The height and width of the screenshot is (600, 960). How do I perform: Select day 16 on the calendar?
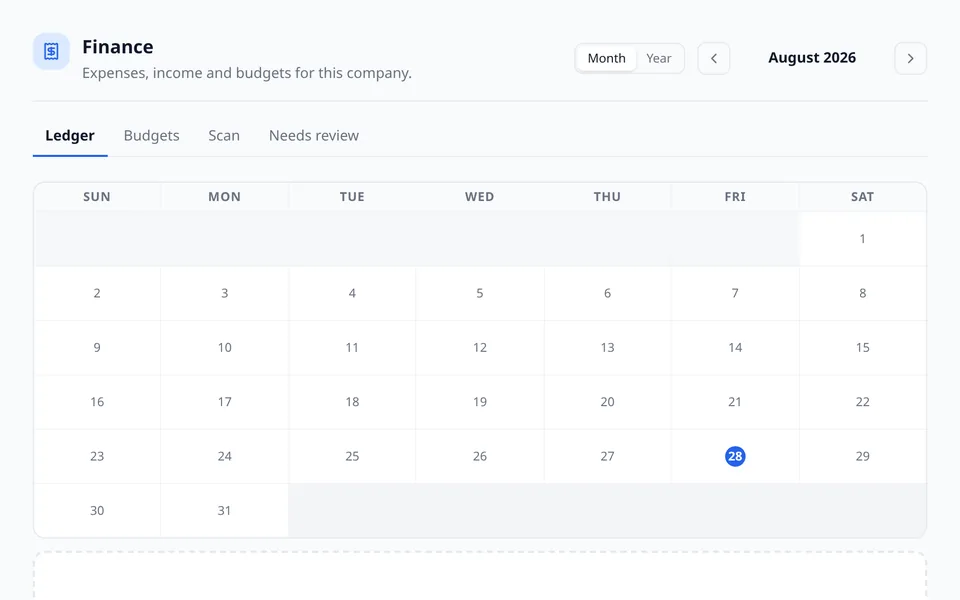click(x=97, y=402)
